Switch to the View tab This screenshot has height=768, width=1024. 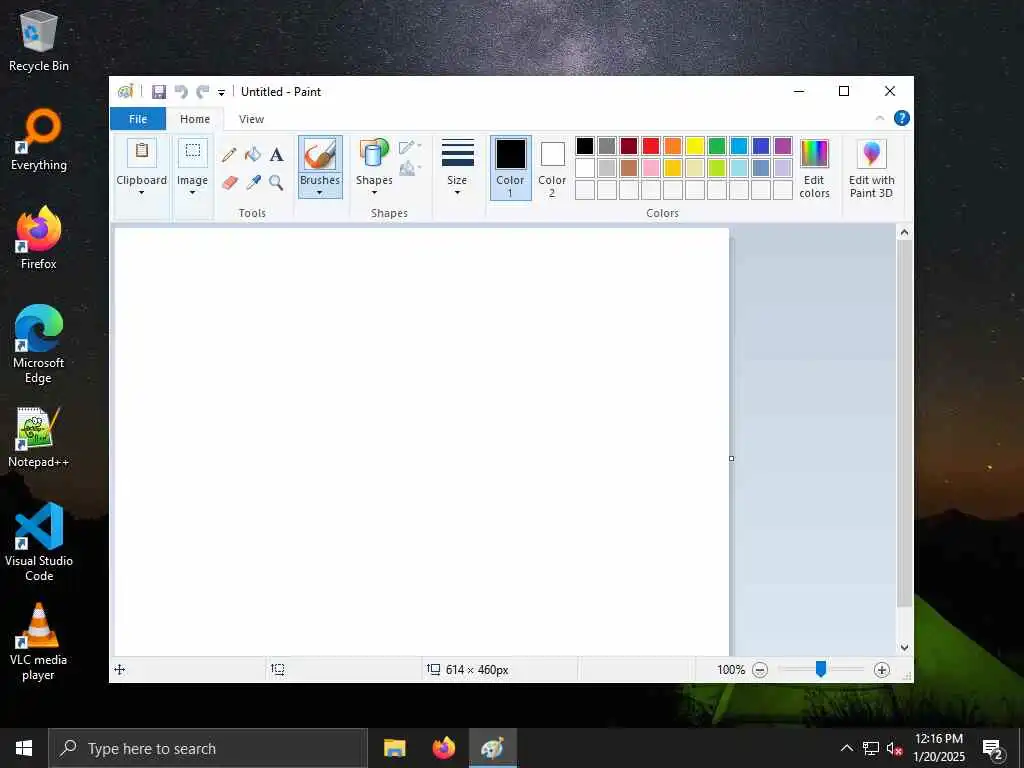point(251,119)
